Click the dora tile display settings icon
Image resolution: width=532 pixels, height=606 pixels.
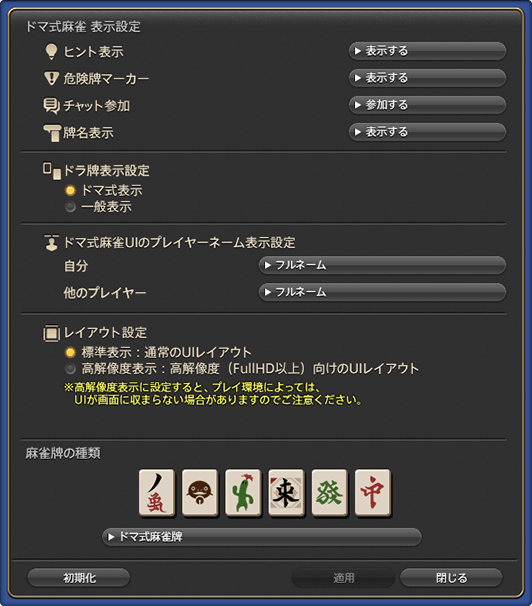point(52,171)
